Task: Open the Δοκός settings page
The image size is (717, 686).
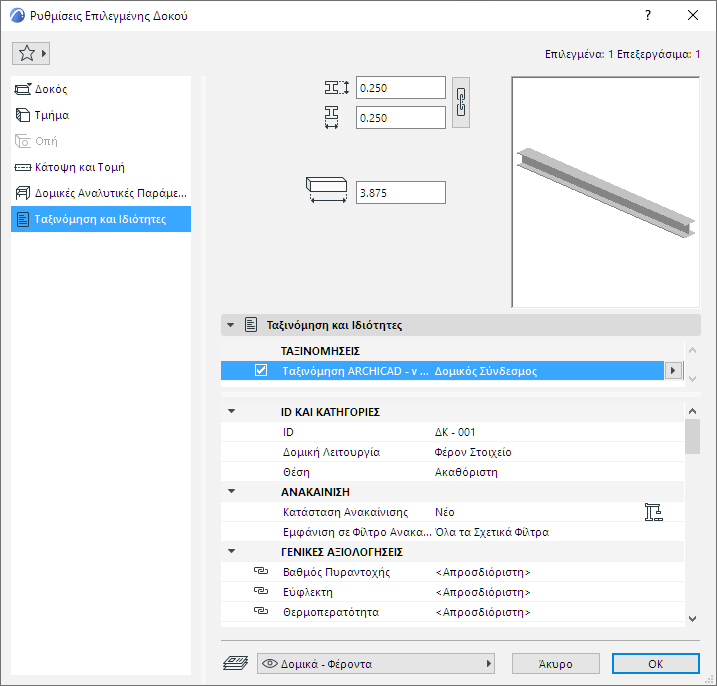Action: 101,89
